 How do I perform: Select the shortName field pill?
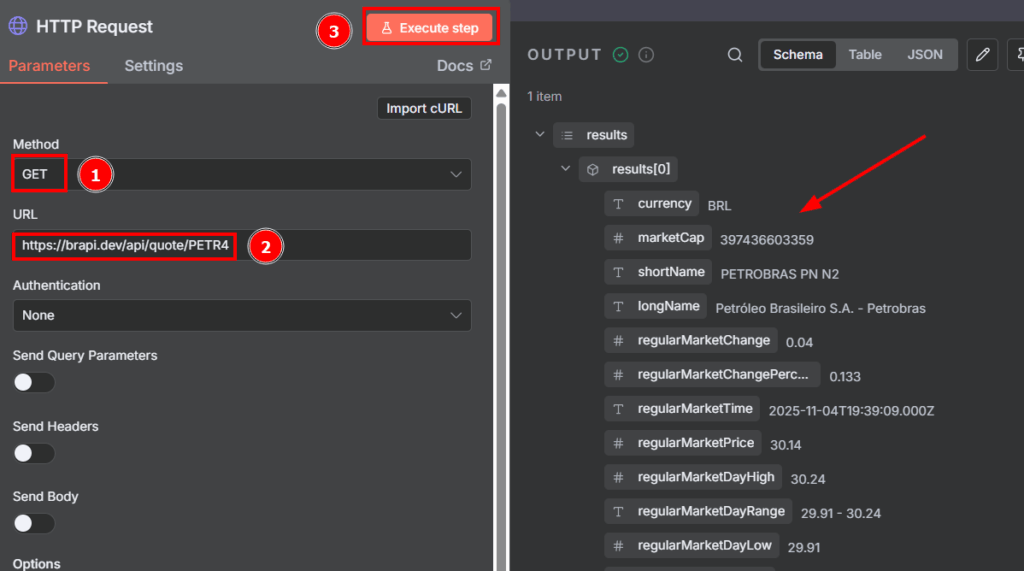[658, 272]
